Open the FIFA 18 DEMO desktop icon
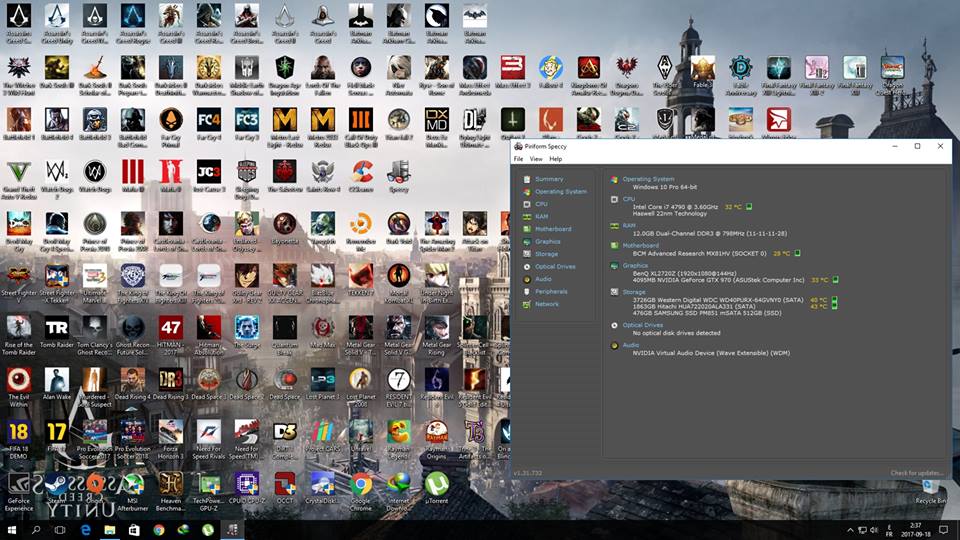Screen dimensions: 960x540 [x=19, y=439]
